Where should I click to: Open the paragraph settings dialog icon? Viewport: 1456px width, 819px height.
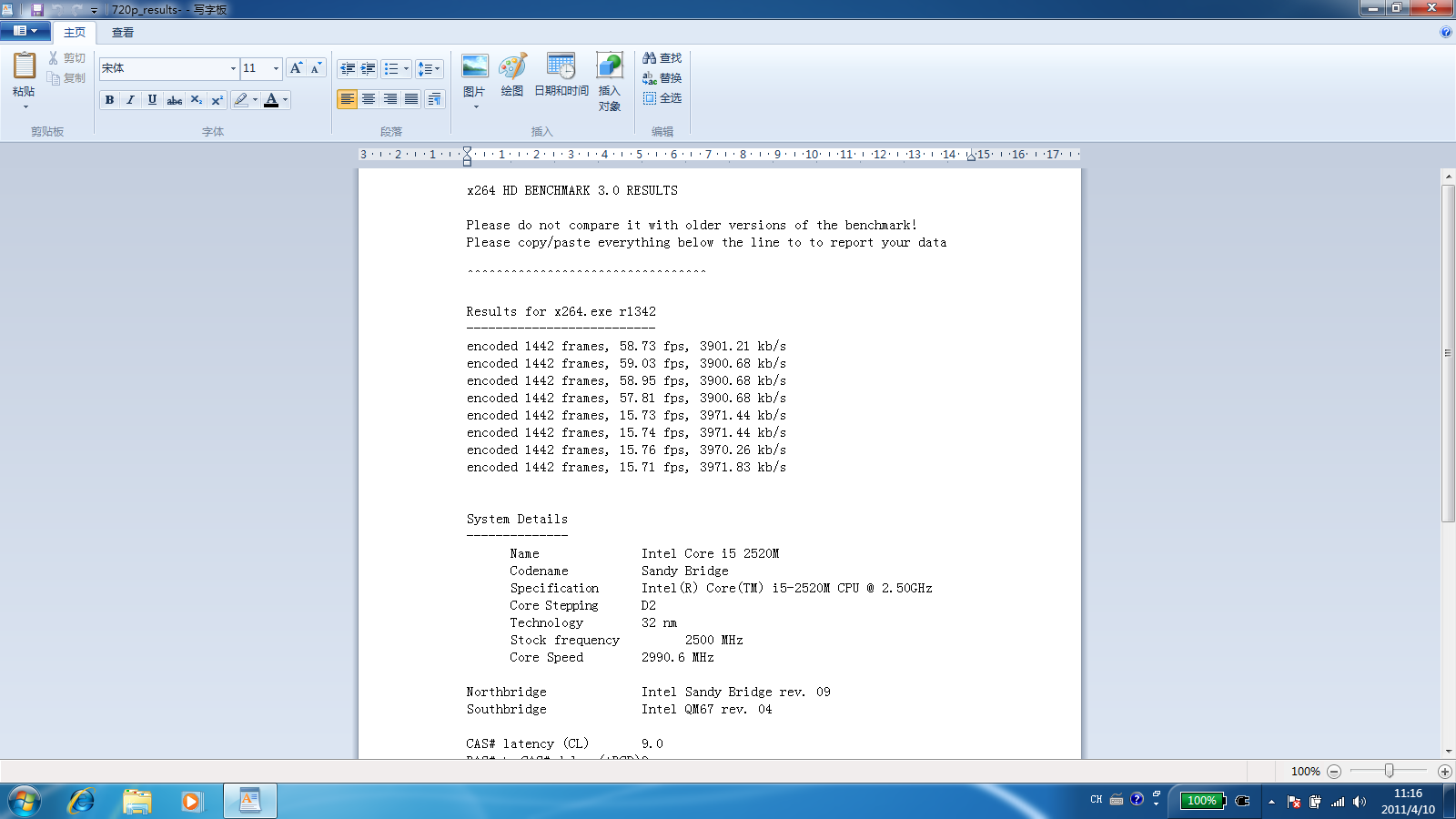point(435,99)
